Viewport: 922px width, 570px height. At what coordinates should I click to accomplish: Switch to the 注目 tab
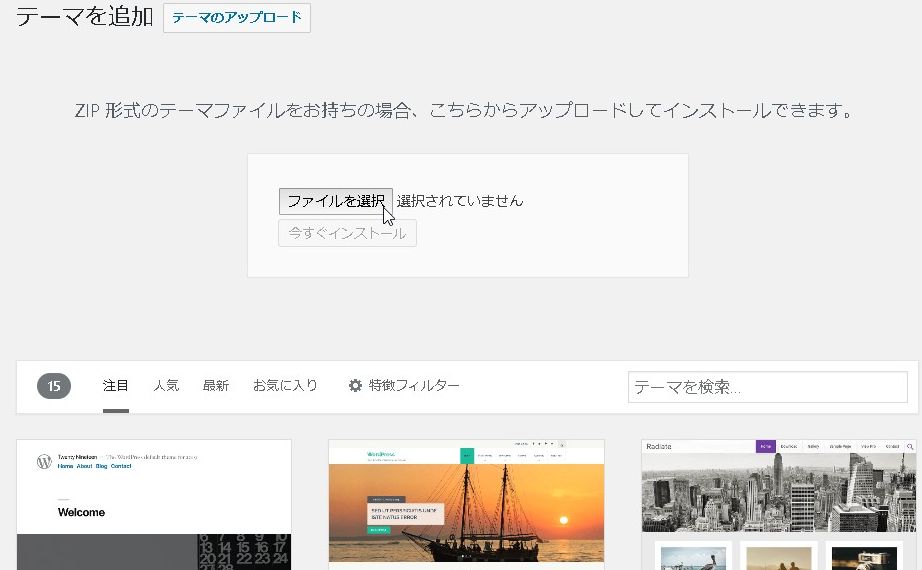(x=116, y=385)
